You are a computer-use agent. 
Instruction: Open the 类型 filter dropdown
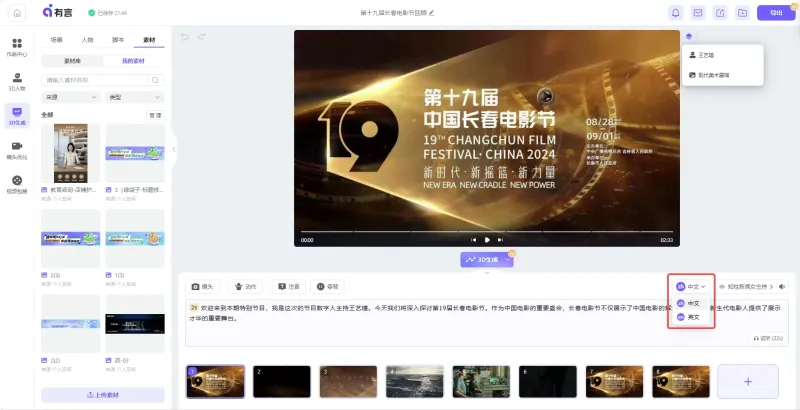click(x=135, y=97)
